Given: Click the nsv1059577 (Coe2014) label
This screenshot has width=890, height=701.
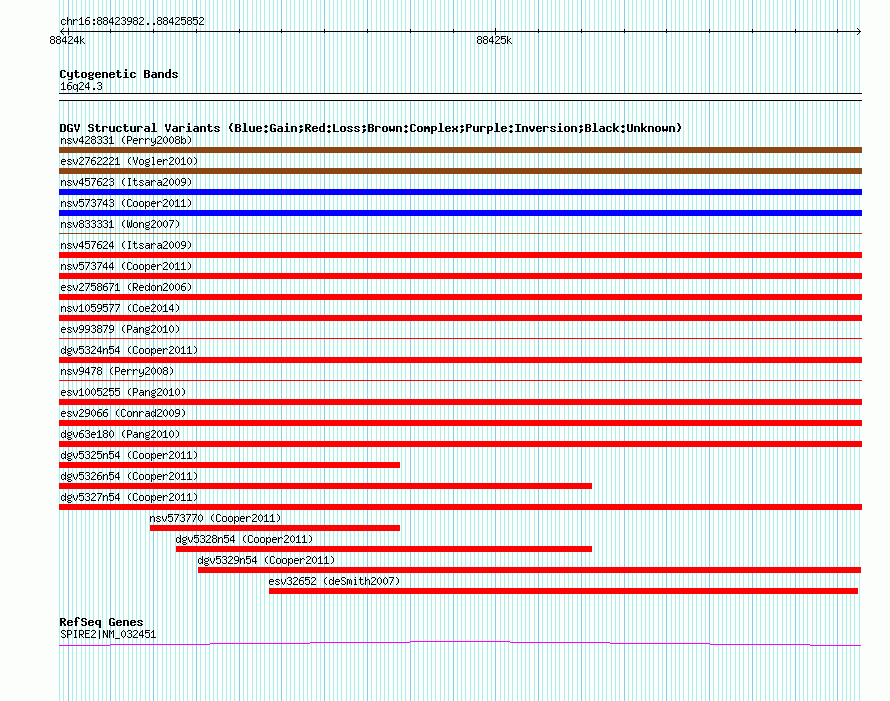Looking at the screenshot, I should [x=120, y=308].
